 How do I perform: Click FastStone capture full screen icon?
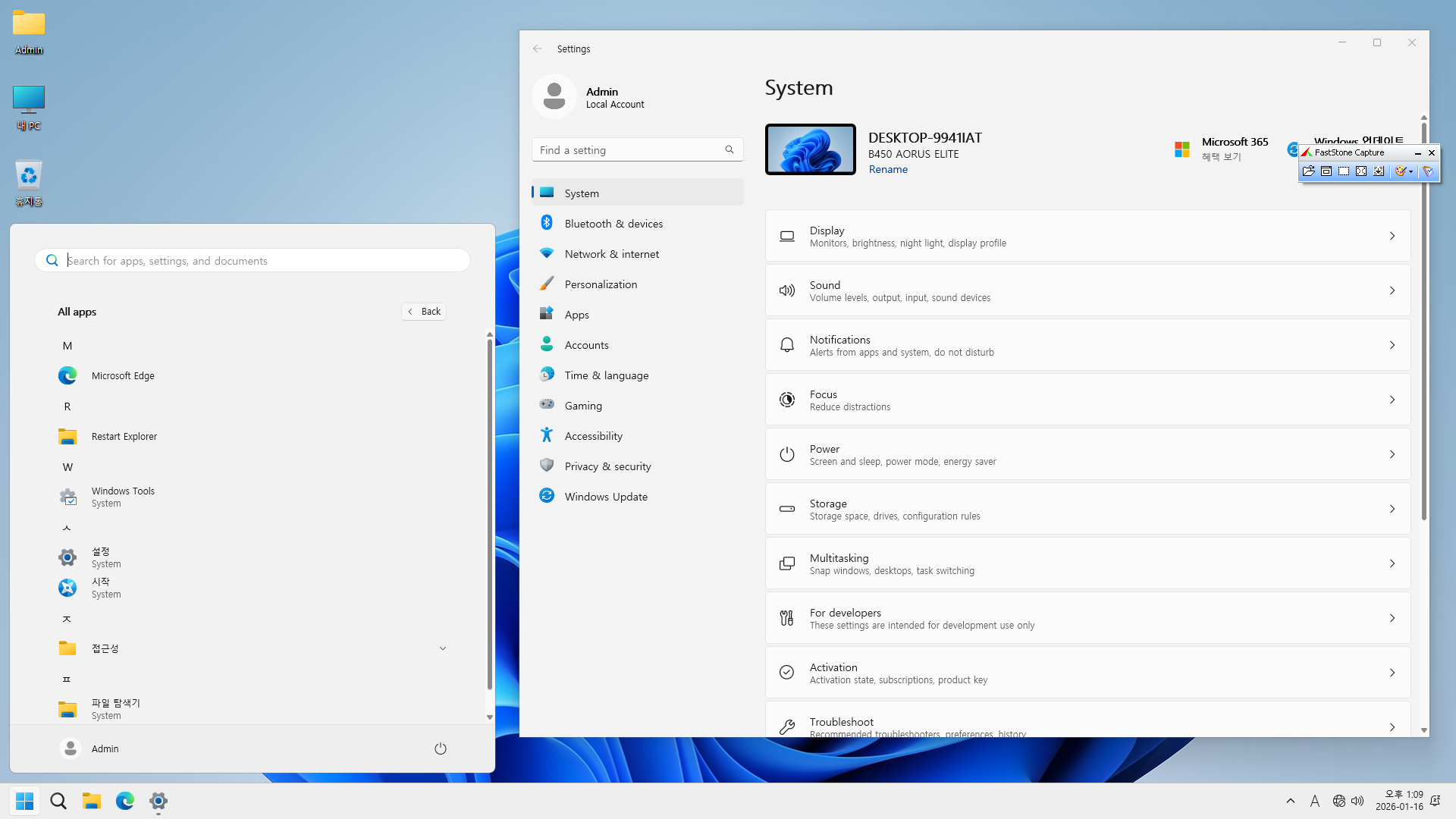click(1361, 171)
